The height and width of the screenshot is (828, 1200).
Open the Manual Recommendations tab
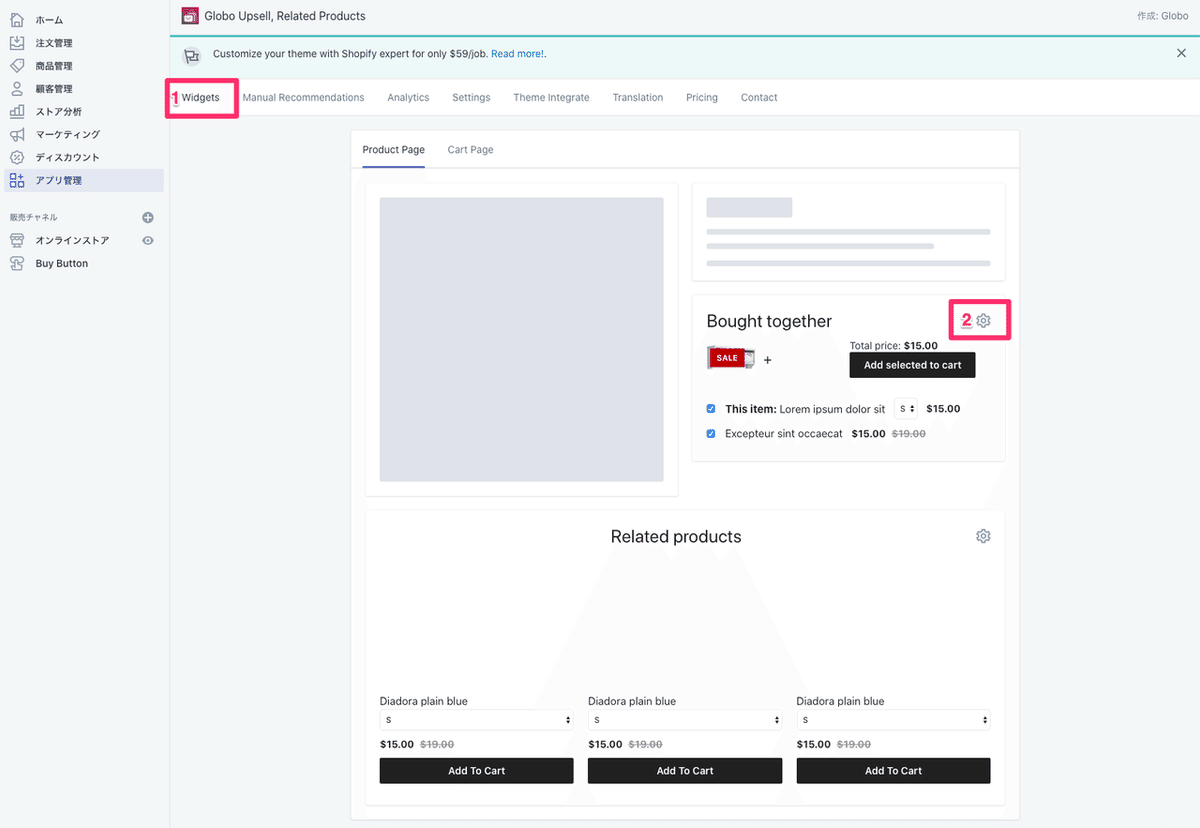coord(303,98)
